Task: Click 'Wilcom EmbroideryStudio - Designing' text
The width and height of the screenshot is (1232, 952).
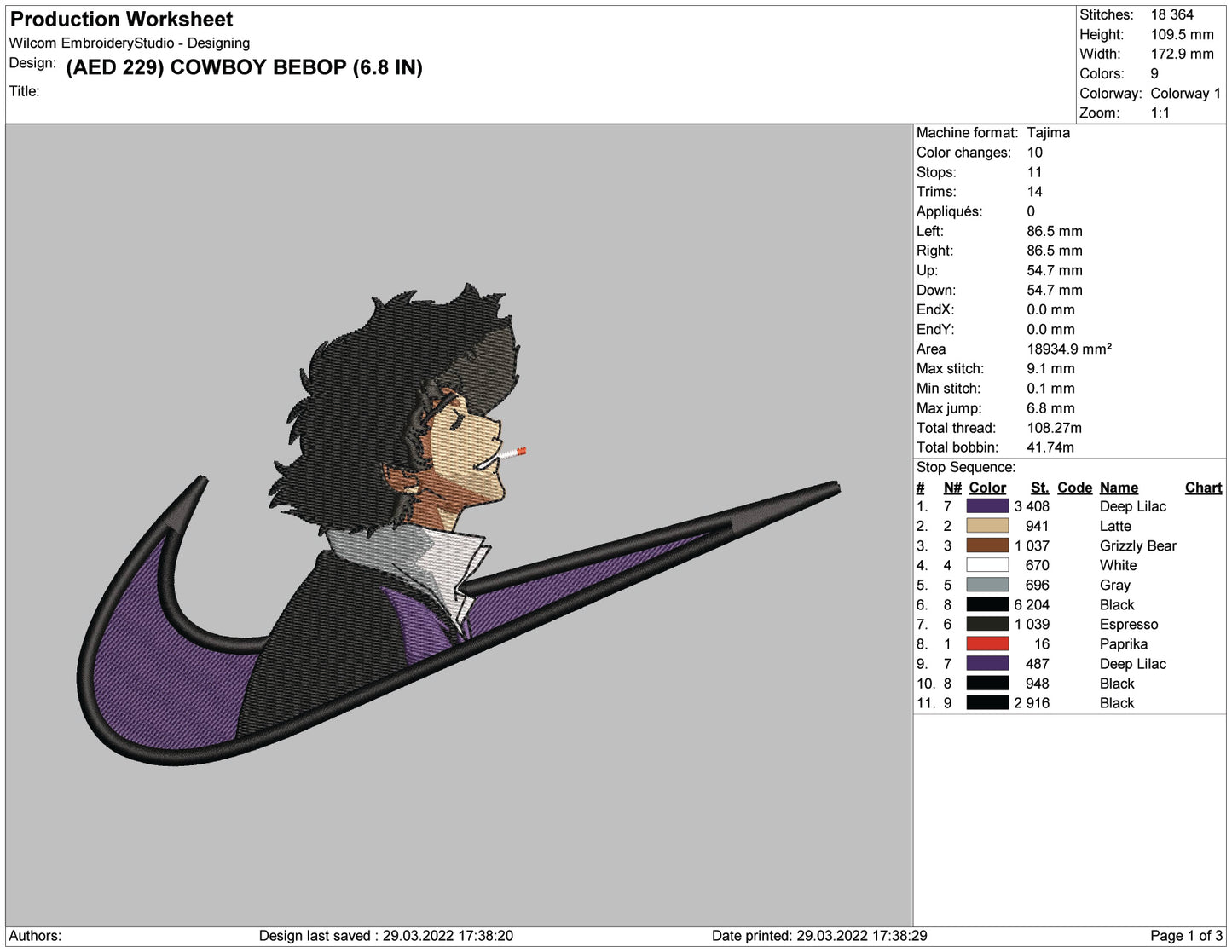Action: pos(130,43)
